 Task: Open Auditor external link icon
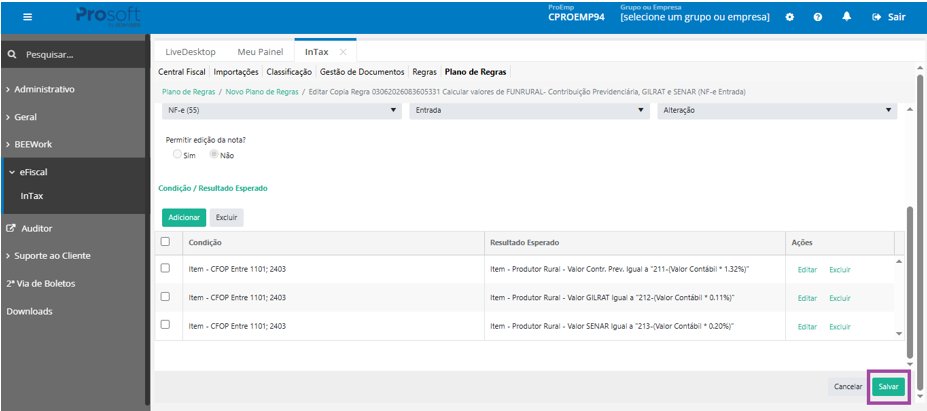[11, 228]
